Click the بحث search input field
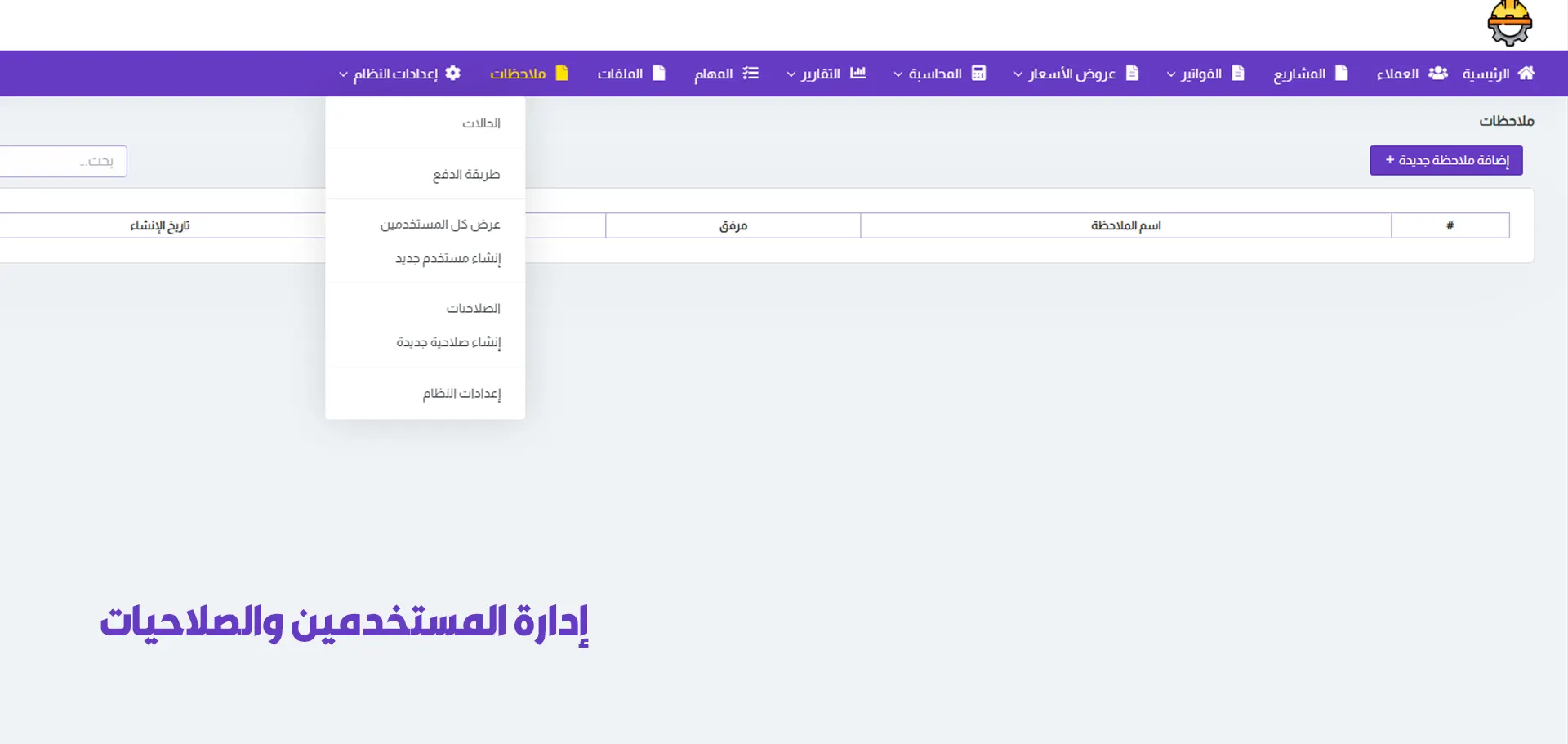This screenshot has width=1568, height=744. tap(61, 162)
